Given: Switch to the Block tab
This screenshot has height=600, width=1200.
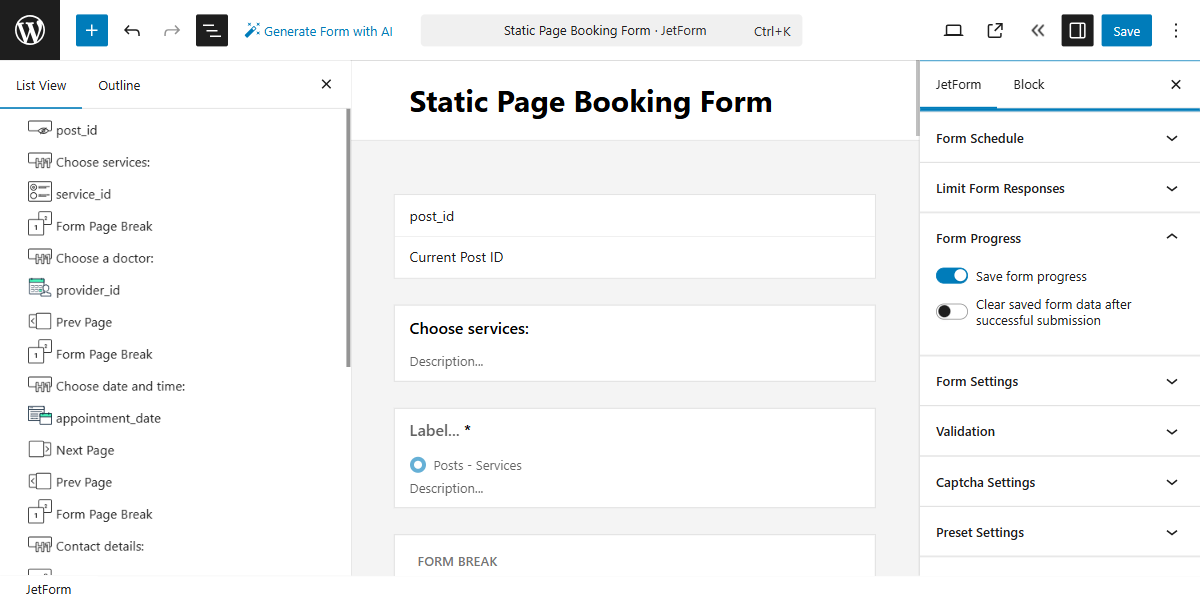Looking at the screenshot, I should pos(1028,84).
